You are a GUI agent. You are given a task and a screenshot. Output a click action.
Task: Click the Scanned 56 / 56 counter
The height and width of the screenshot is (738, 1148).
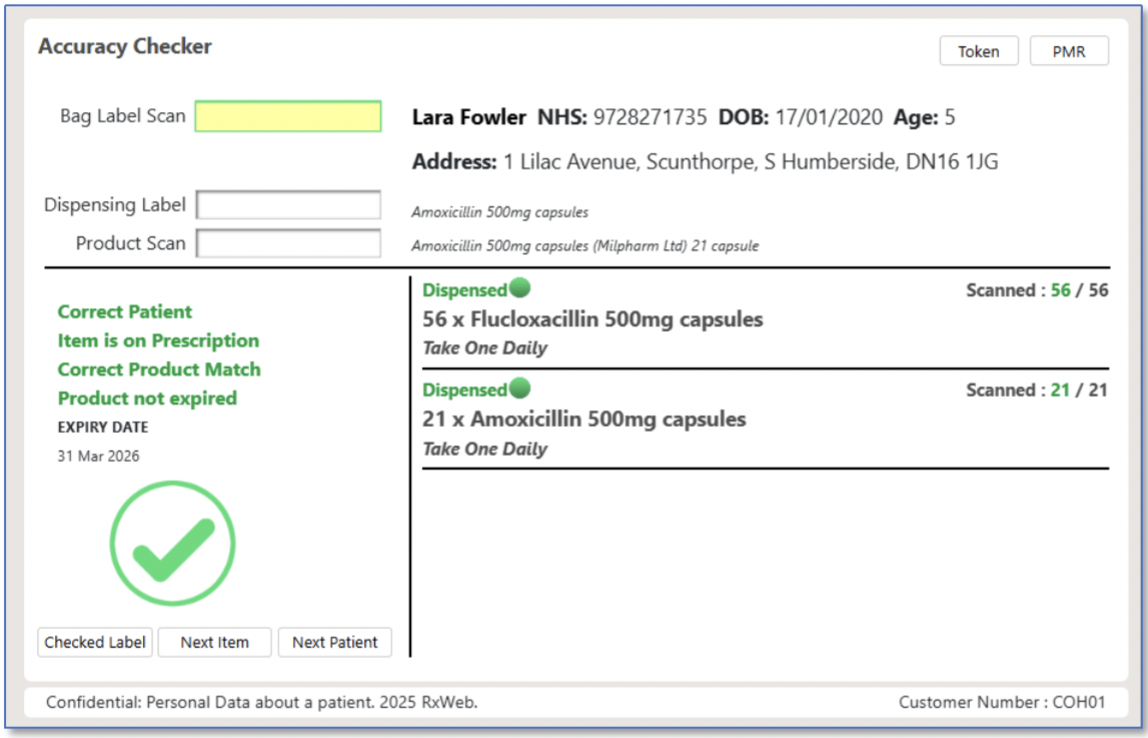[1036, 291]
